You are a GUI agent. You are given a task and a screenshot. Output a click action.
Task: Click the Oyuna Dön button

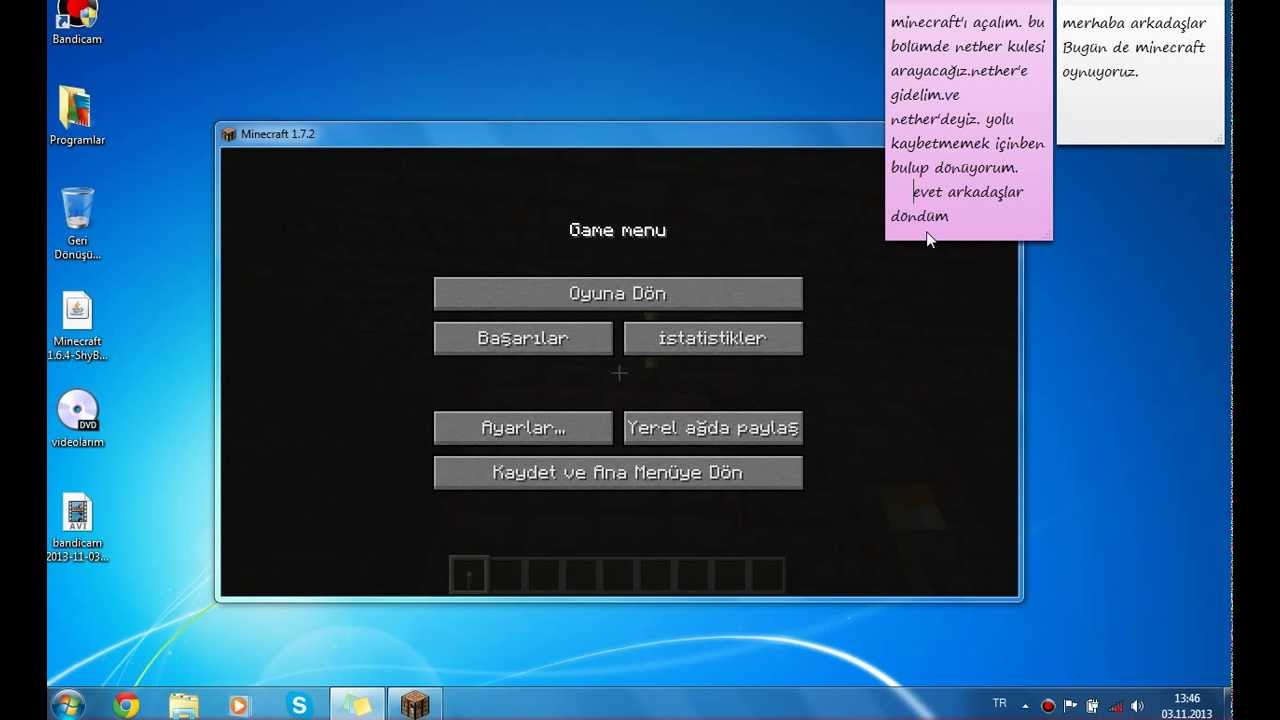pyautogui.click(x=618, y=294)
